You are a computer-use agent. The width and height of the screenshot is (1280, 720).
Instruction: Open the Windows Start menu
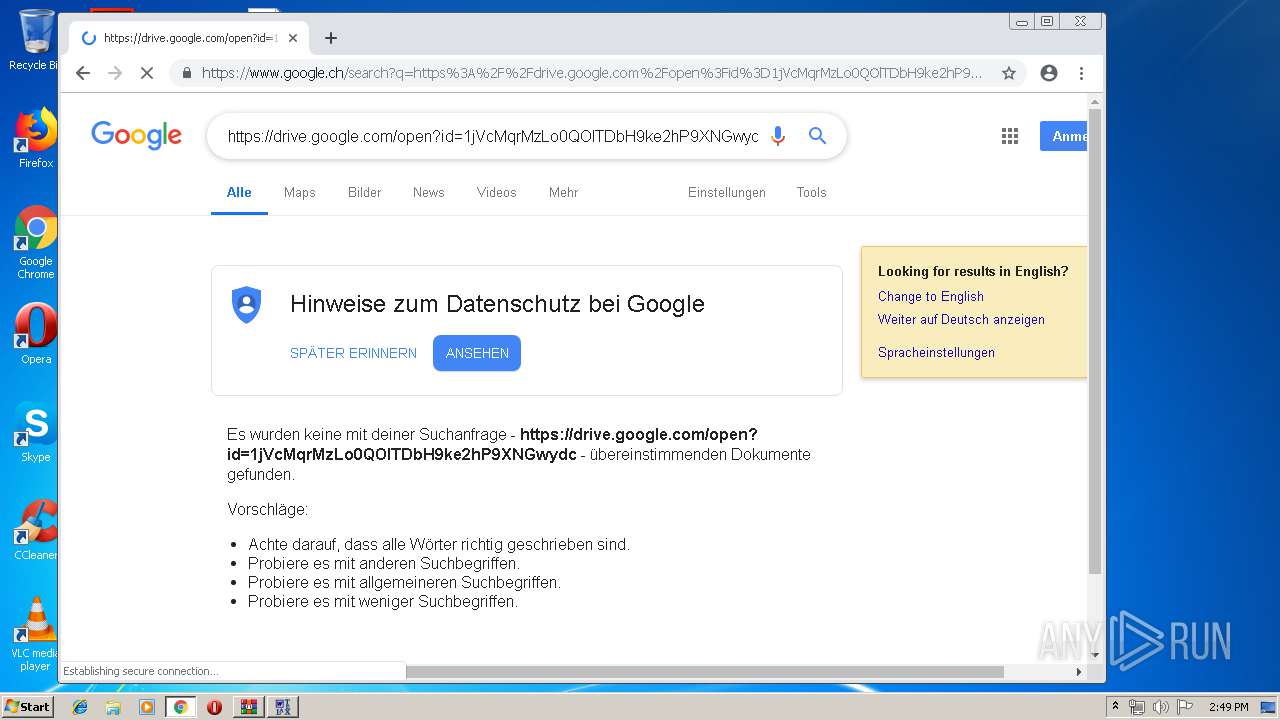tap(28, 707)
